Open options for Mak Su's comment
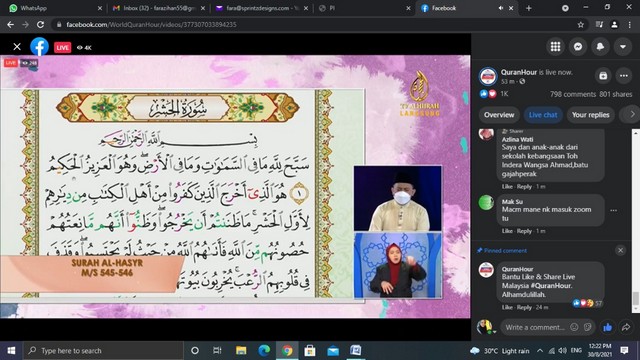 [x=613, y=211]
